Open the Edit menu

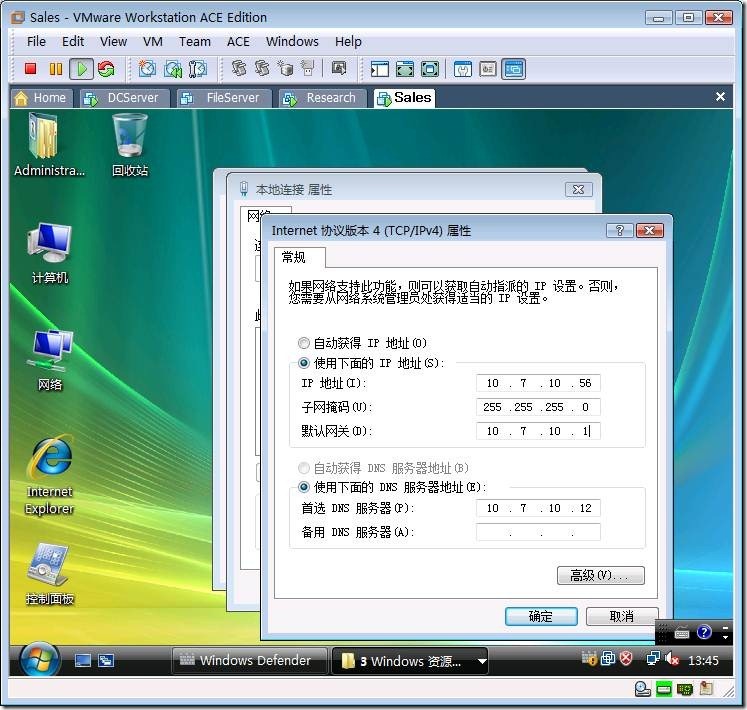[73, 41]
